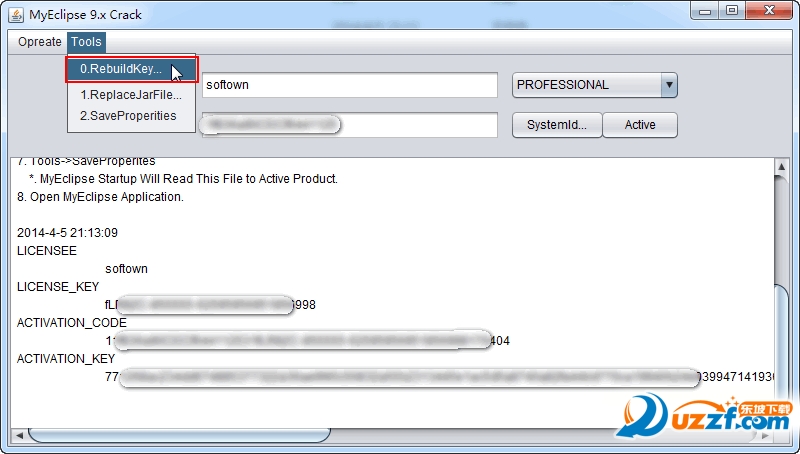
Task: Open the Opreate menu
Action: (40, 42)
